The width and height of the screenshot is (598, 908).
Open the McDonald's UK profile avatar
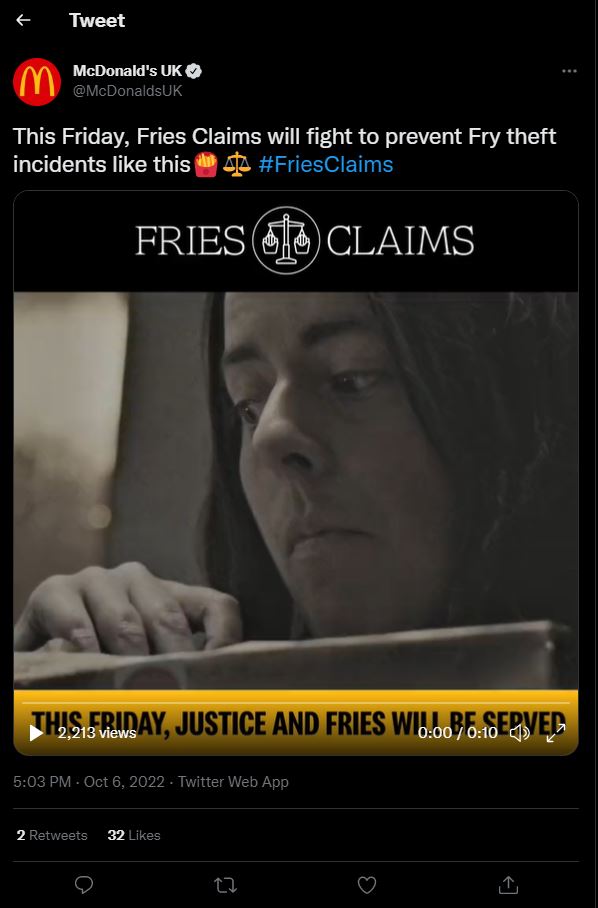37,82
